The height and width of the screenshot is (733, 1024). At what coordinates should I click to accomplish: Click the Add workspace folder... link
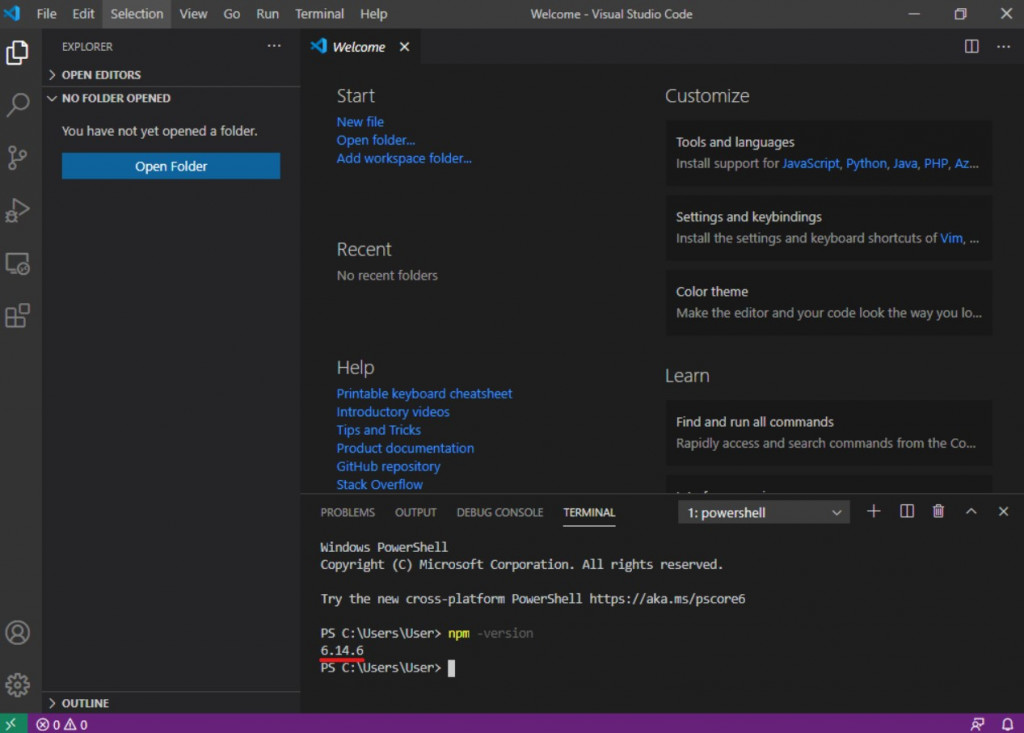point(404,158)
